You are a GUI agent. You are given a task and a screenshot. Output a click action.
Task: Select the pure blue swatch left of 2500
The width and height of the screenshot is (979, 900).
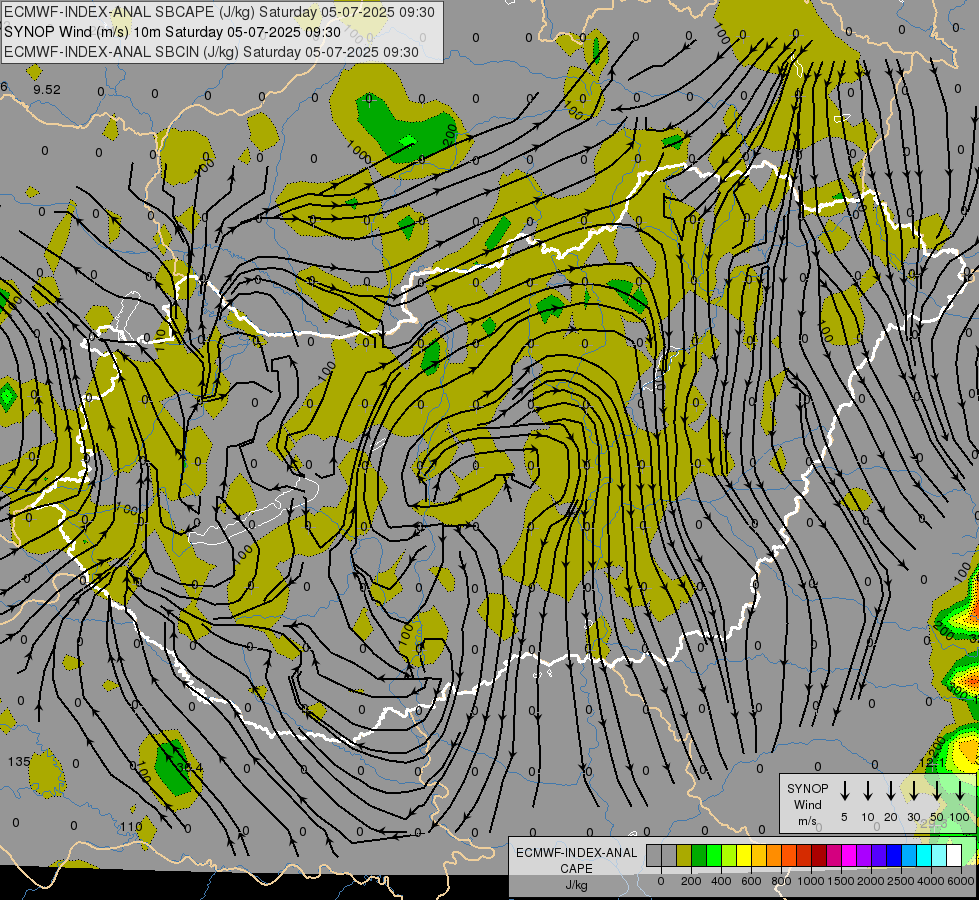pos(895,856)
